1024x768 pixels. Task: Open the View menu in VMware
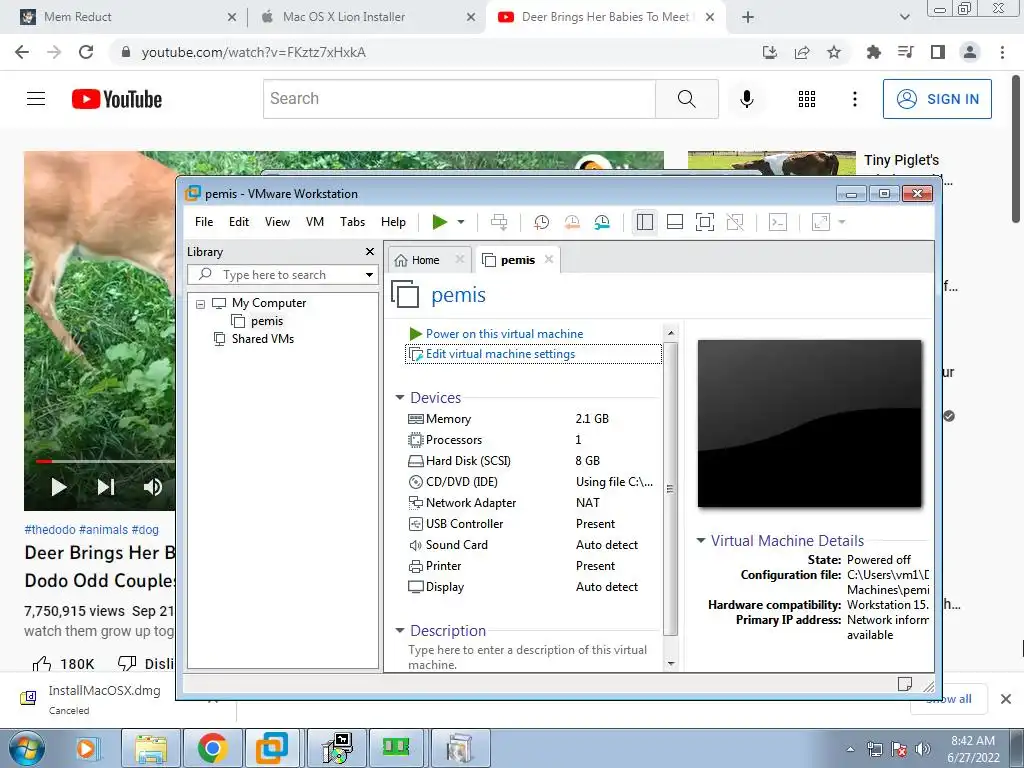pyautogui.click(x=277, y=222)
